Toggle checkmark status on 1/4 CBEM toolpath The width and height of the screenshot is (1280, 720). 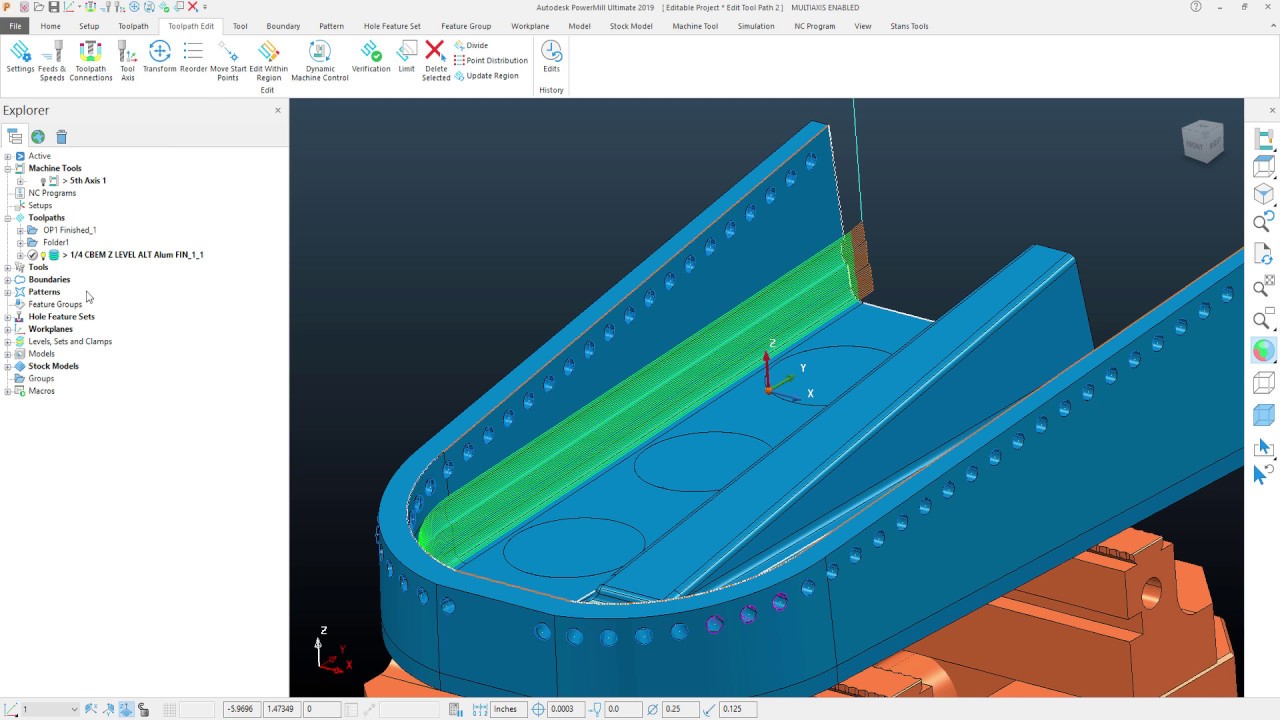point(32,255)
